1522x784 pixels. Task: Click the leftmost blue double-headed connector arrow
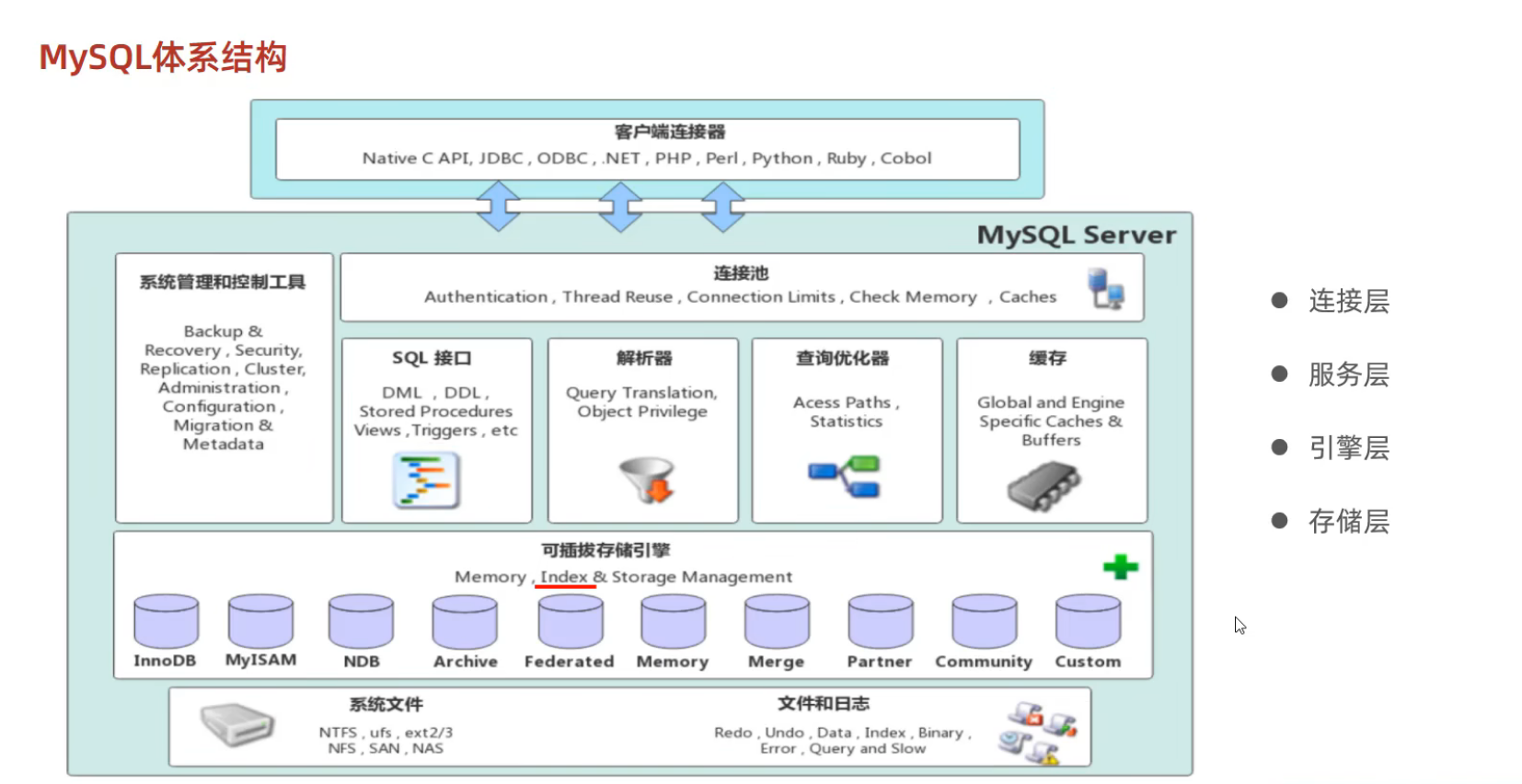click(499, 206)
